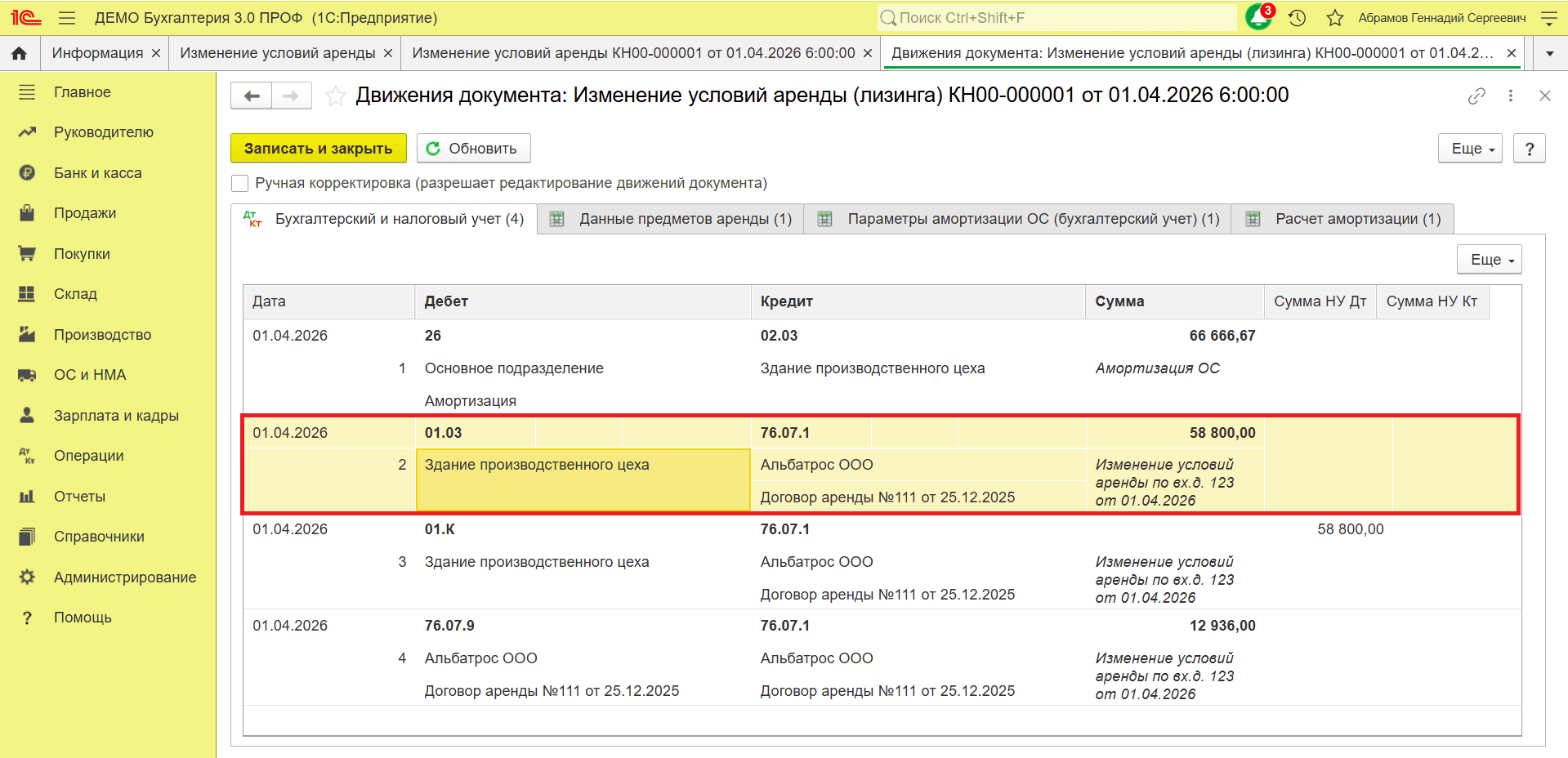
Task: Open the home page icon
Action: tap(20, 53)
